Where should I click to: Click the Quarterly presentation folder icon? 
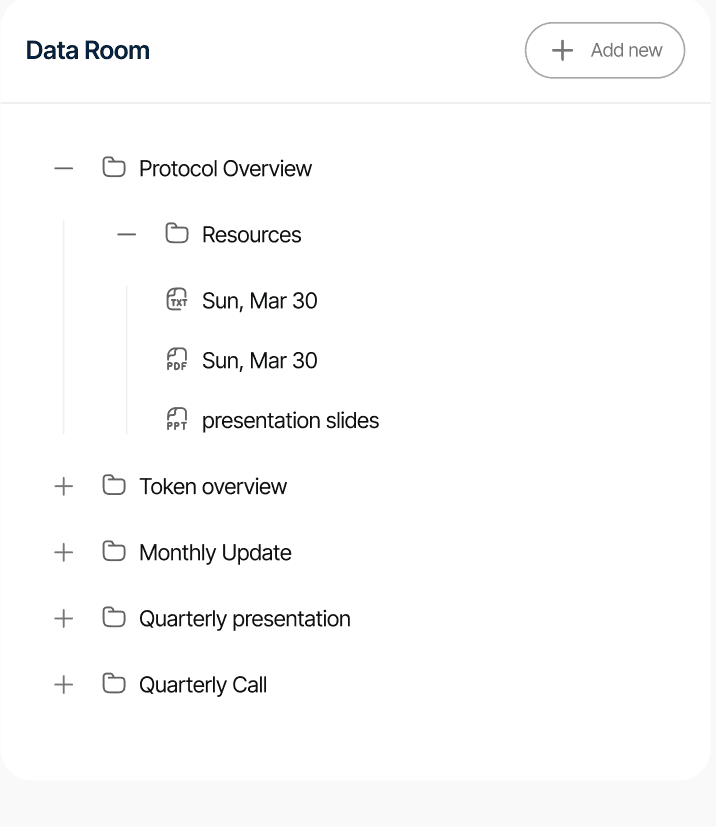114,618
